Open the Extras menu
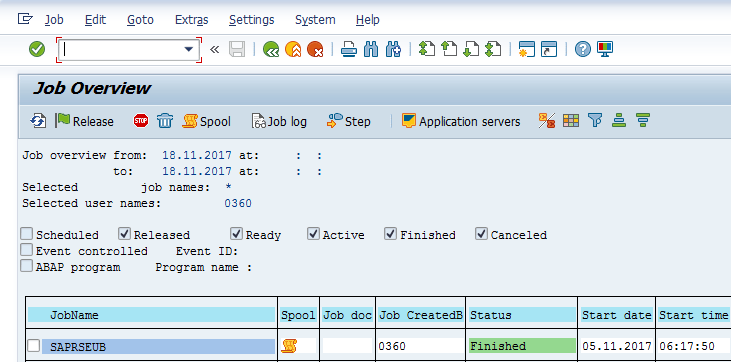The width and height of the screenshot is (731, 362). tap(192, 20)
